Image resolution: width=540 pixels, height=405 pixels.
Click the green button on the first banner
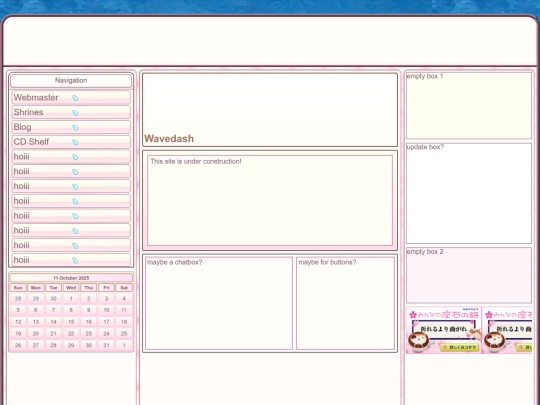459,347
